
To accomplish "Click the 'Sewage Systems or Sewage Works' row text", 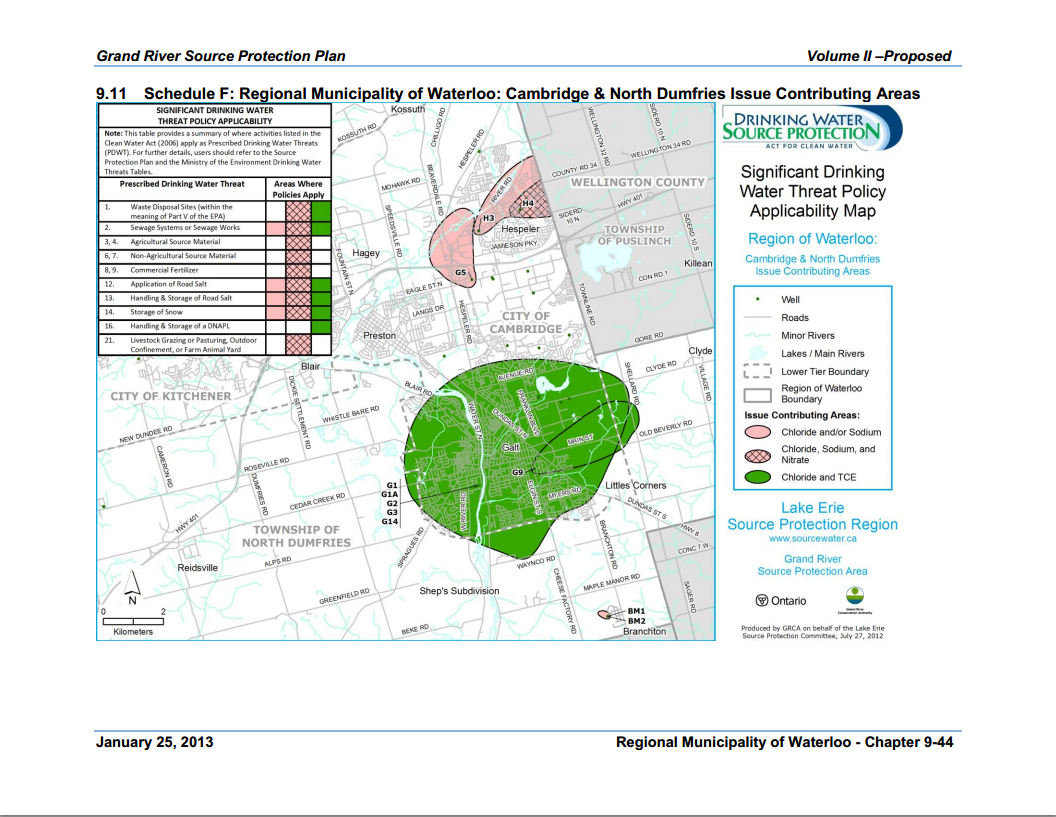I will click(185, 228).
